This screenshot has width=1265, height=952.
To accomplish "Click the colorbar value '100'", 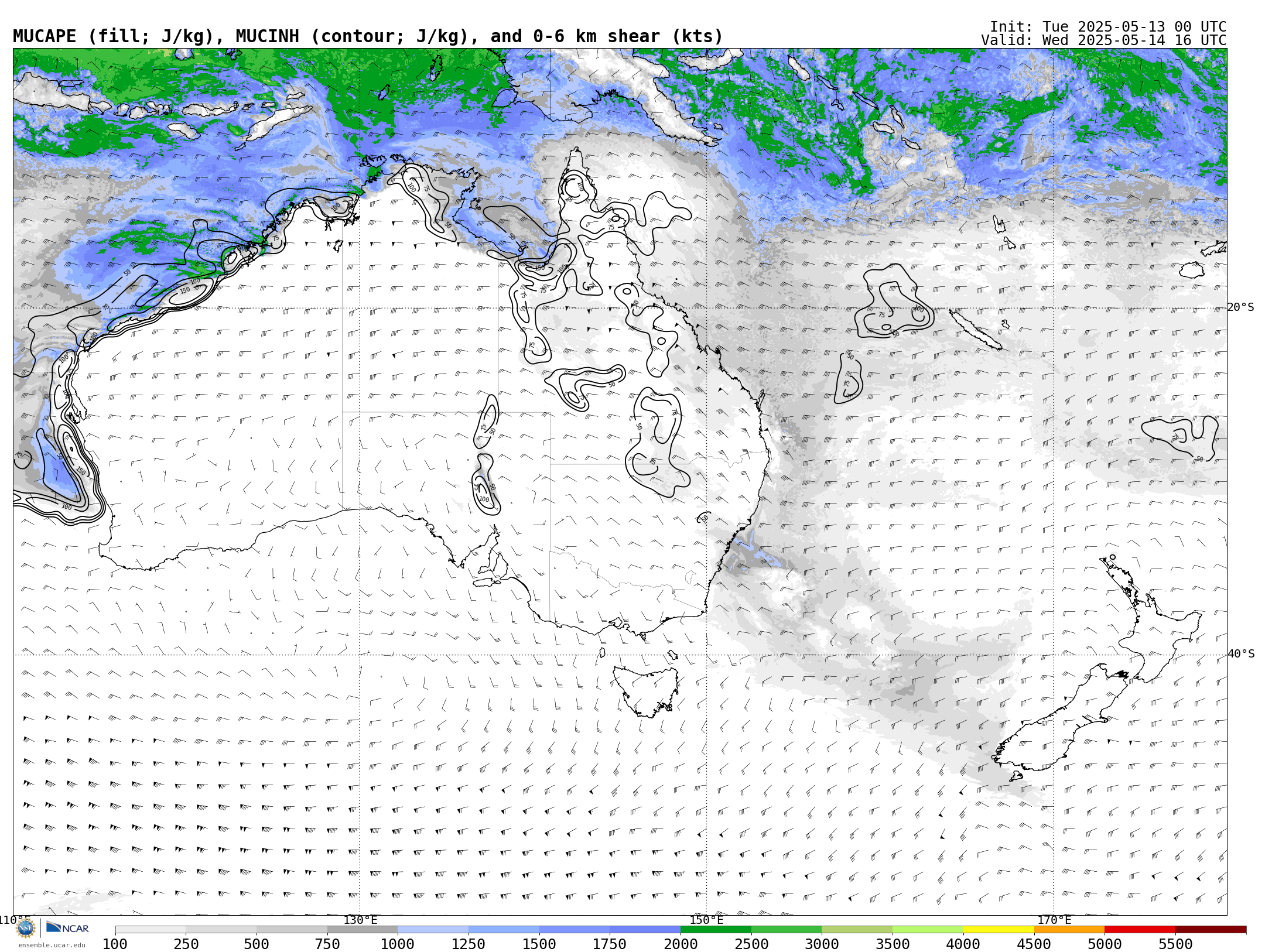I will click(x=115, y=944).
